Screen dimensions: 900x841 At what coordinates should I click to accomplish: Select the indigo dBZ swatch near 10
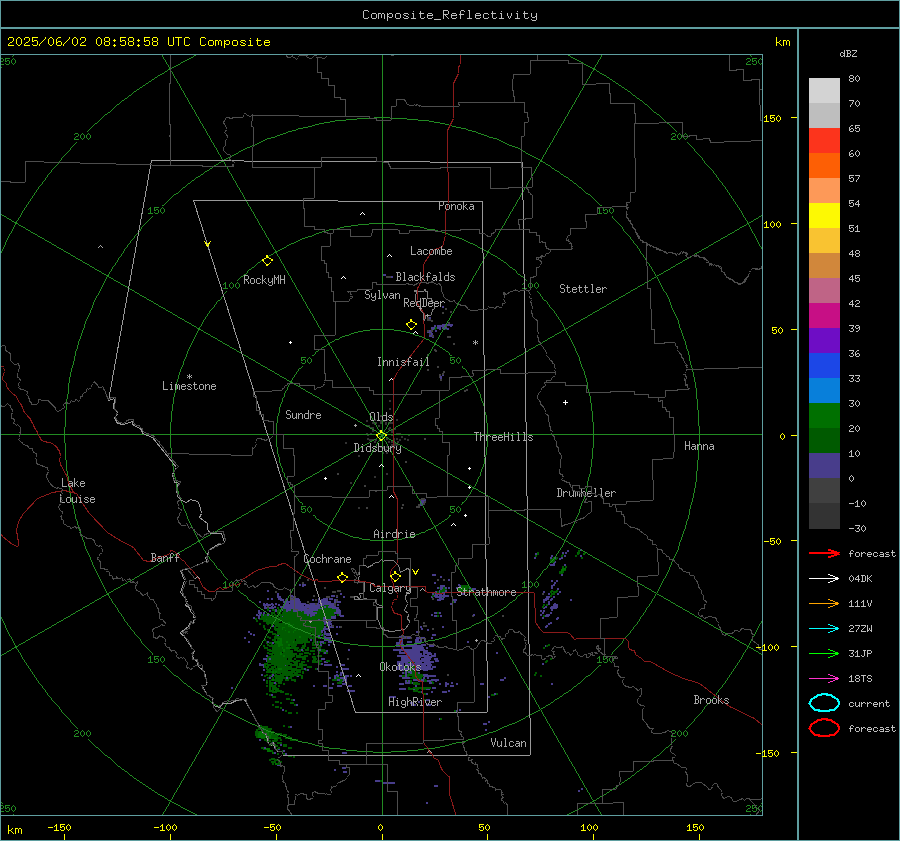tap(824, 466)
